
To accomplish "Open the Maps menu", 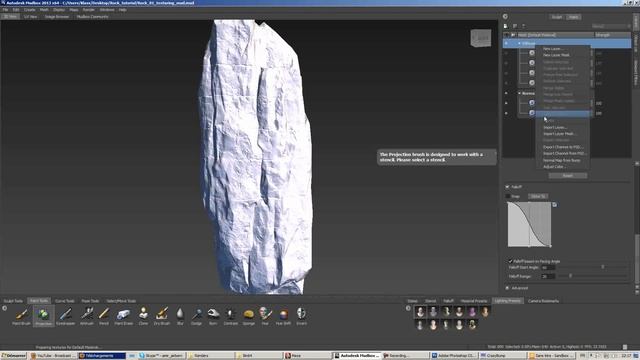I will (x=73, y=9).
